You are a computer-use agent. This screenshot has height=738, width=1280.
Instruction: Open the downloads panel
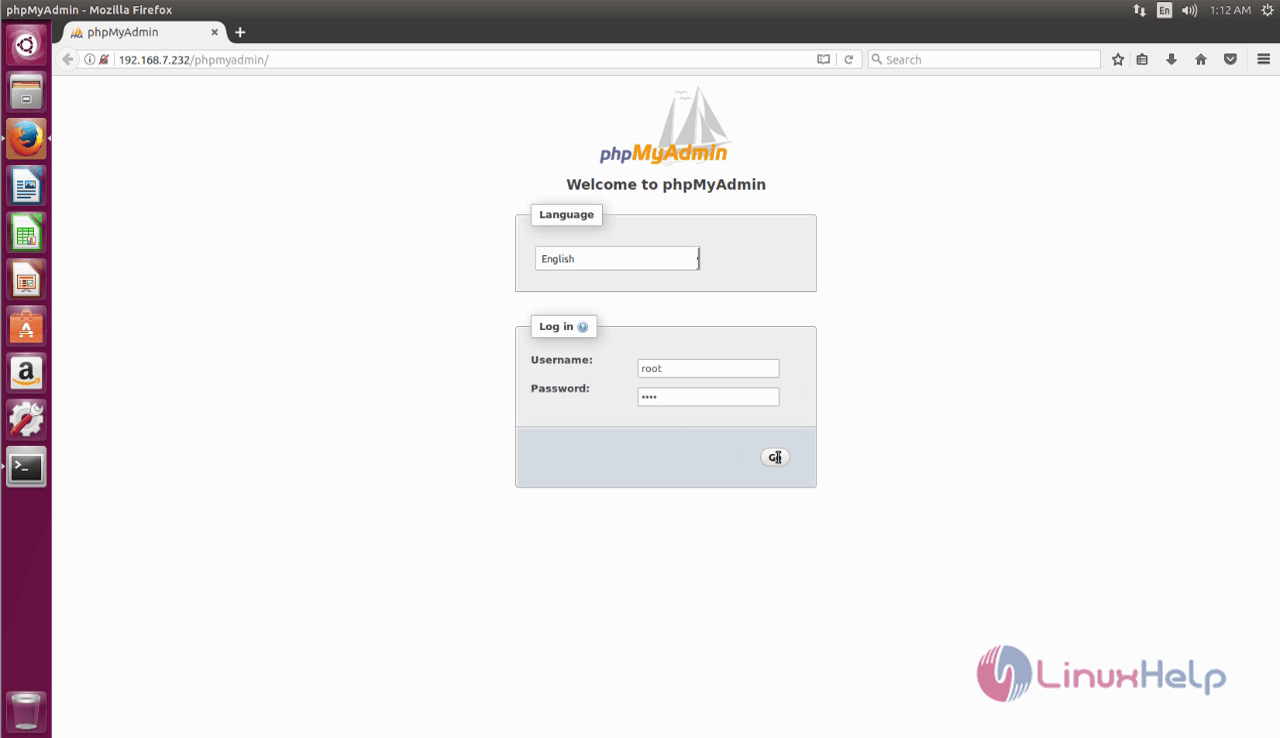(1171, 60)
